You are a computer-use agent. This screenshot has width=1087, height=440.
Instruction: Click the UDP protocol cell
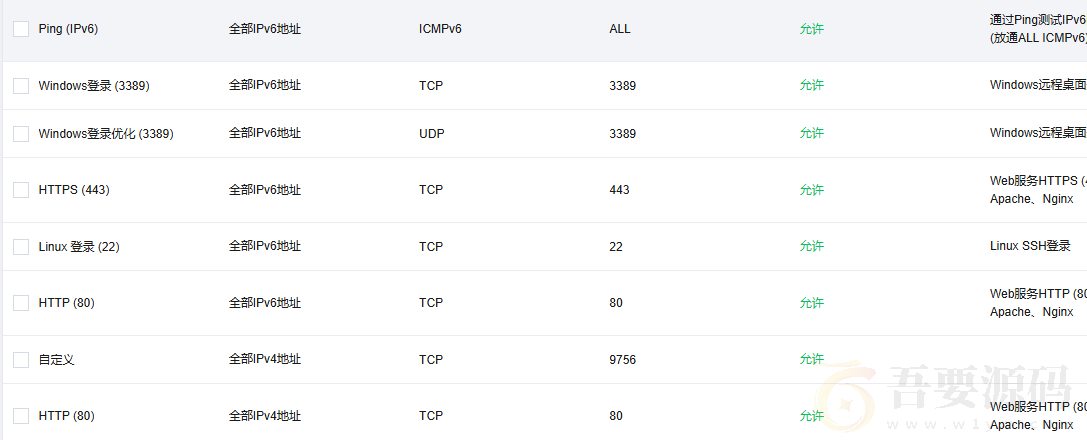431,134
